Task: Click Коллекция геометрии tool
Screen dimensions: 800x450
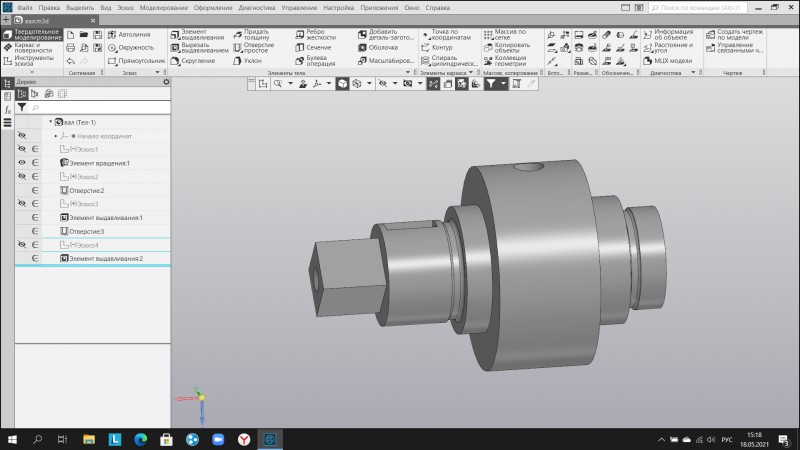Action: (x=505, y=61)
